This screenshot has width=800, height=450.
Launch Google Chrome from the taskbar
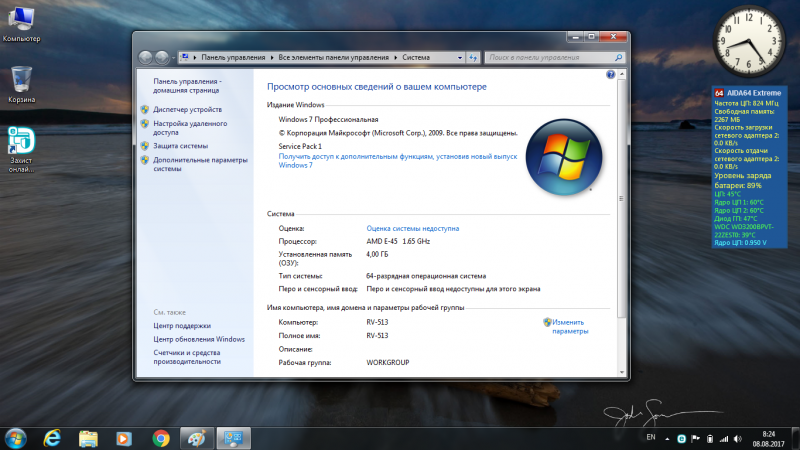click(x=160, y=437)
